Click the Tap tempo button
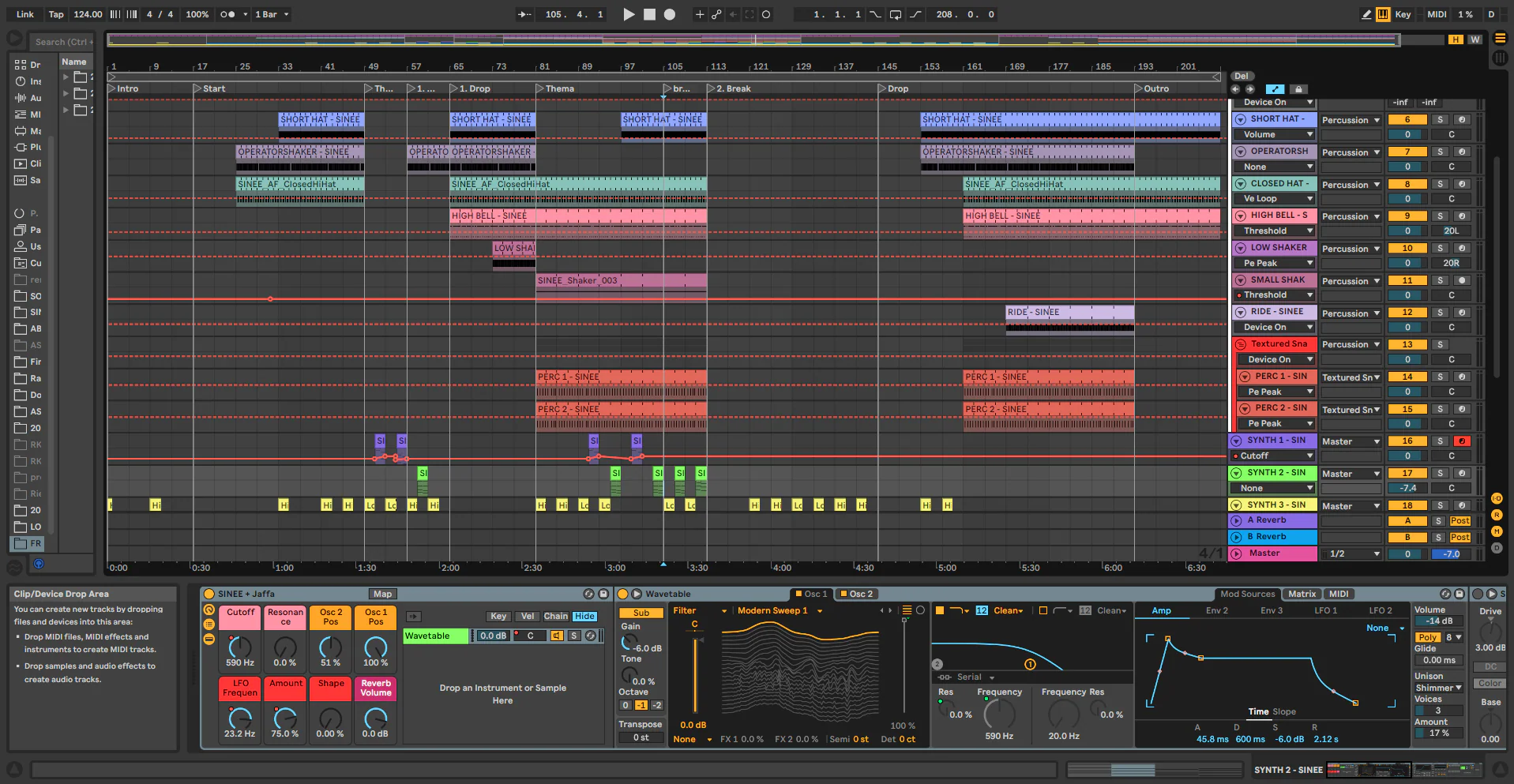This screenshot has height=784, width=1514. tap(55, 13)
